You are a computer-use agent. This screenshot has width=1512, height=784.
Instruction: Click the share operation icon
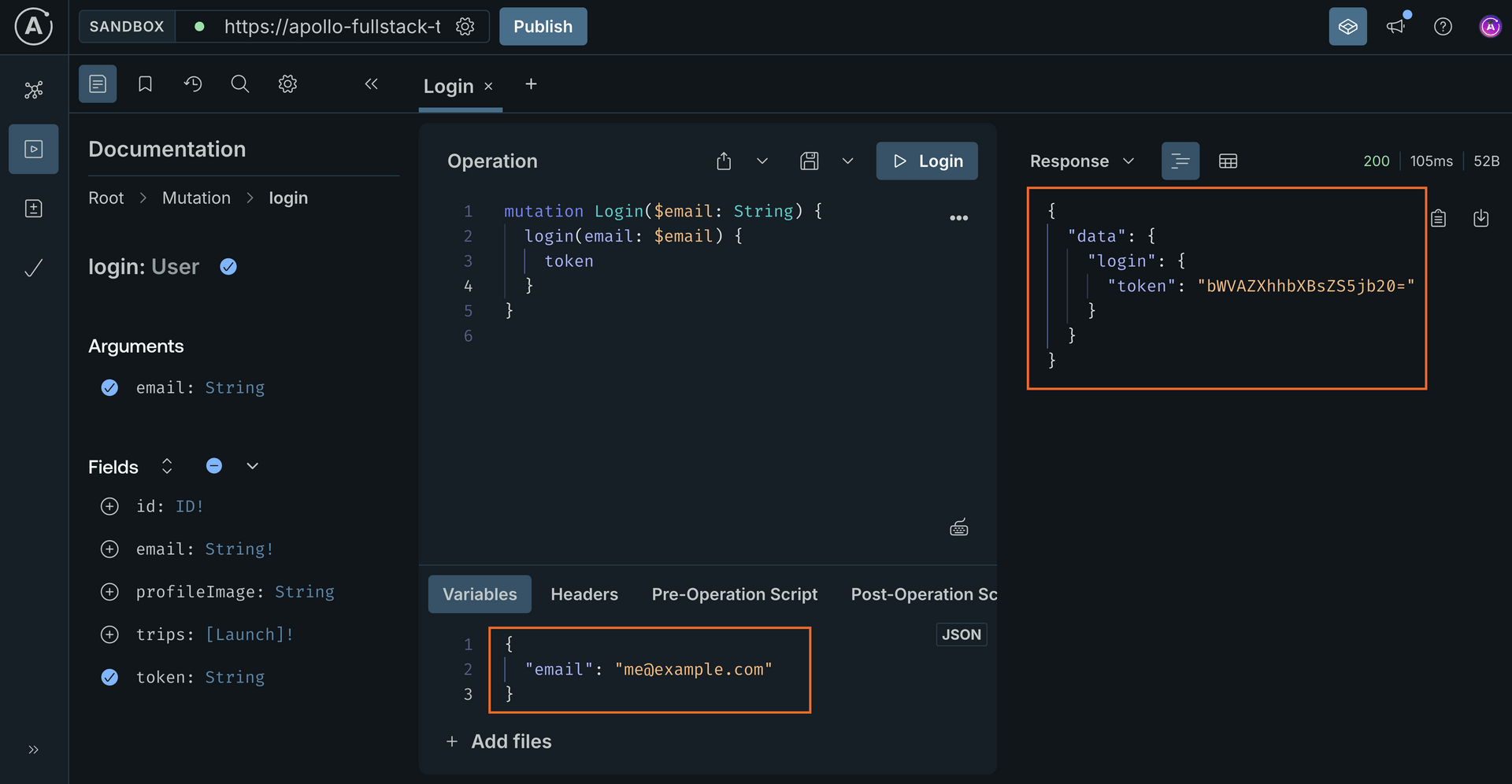pos(724,161)
